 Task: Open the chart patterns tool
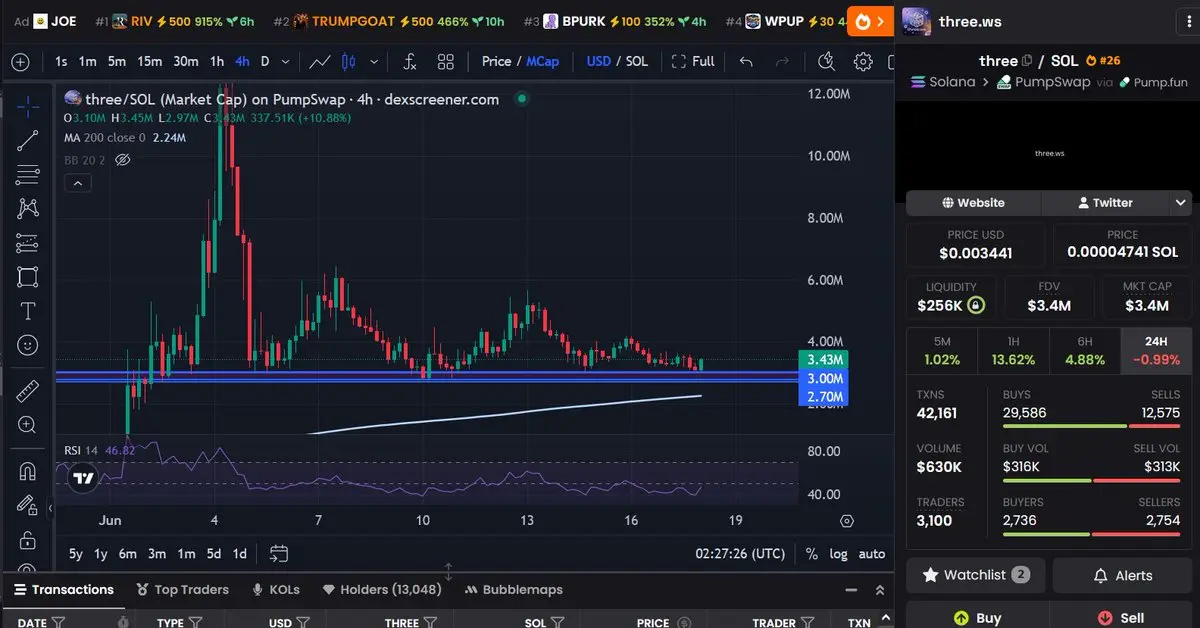(27, 208)
